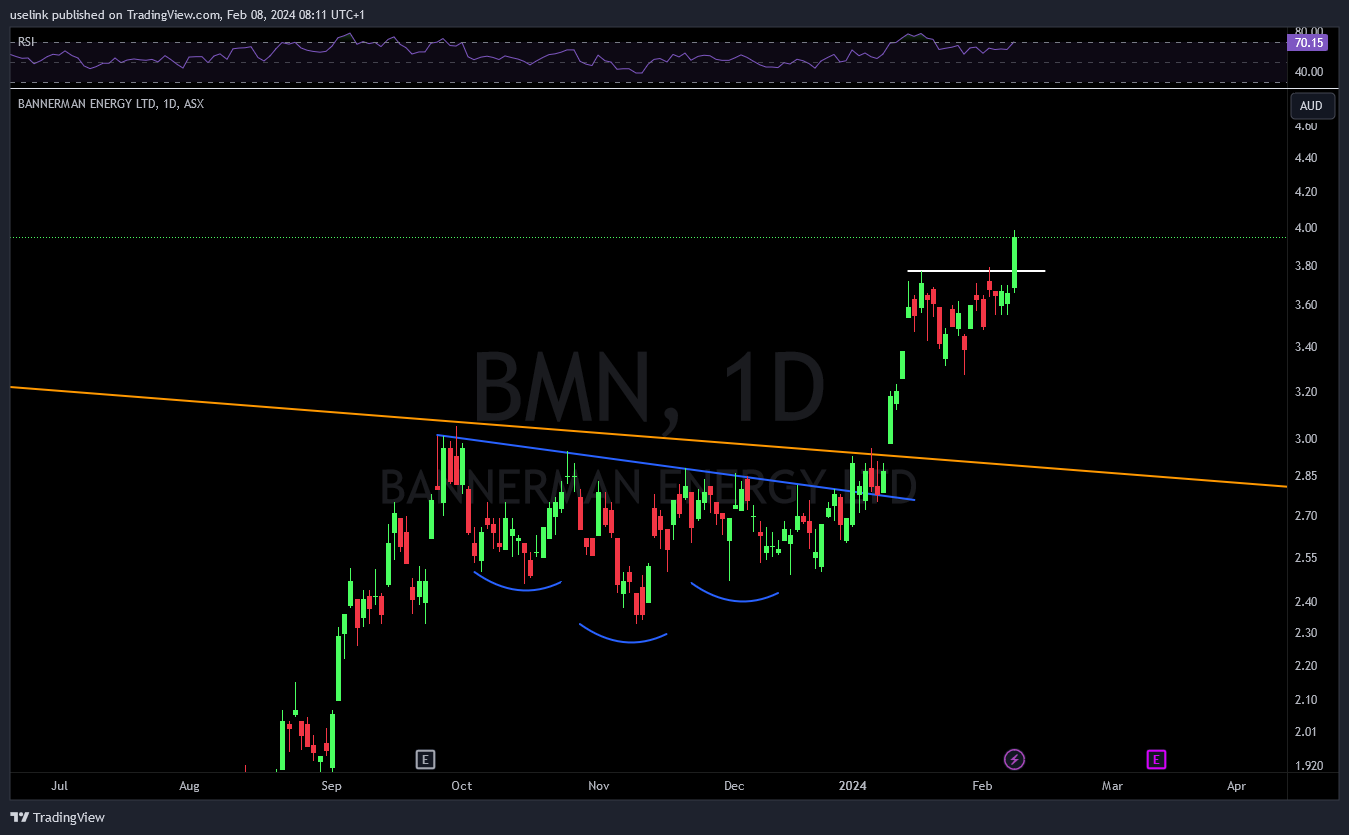The width and height of the screenshot is (1349, 835).
Task: Click the 4.40 price axis label
Action: 1306,158
